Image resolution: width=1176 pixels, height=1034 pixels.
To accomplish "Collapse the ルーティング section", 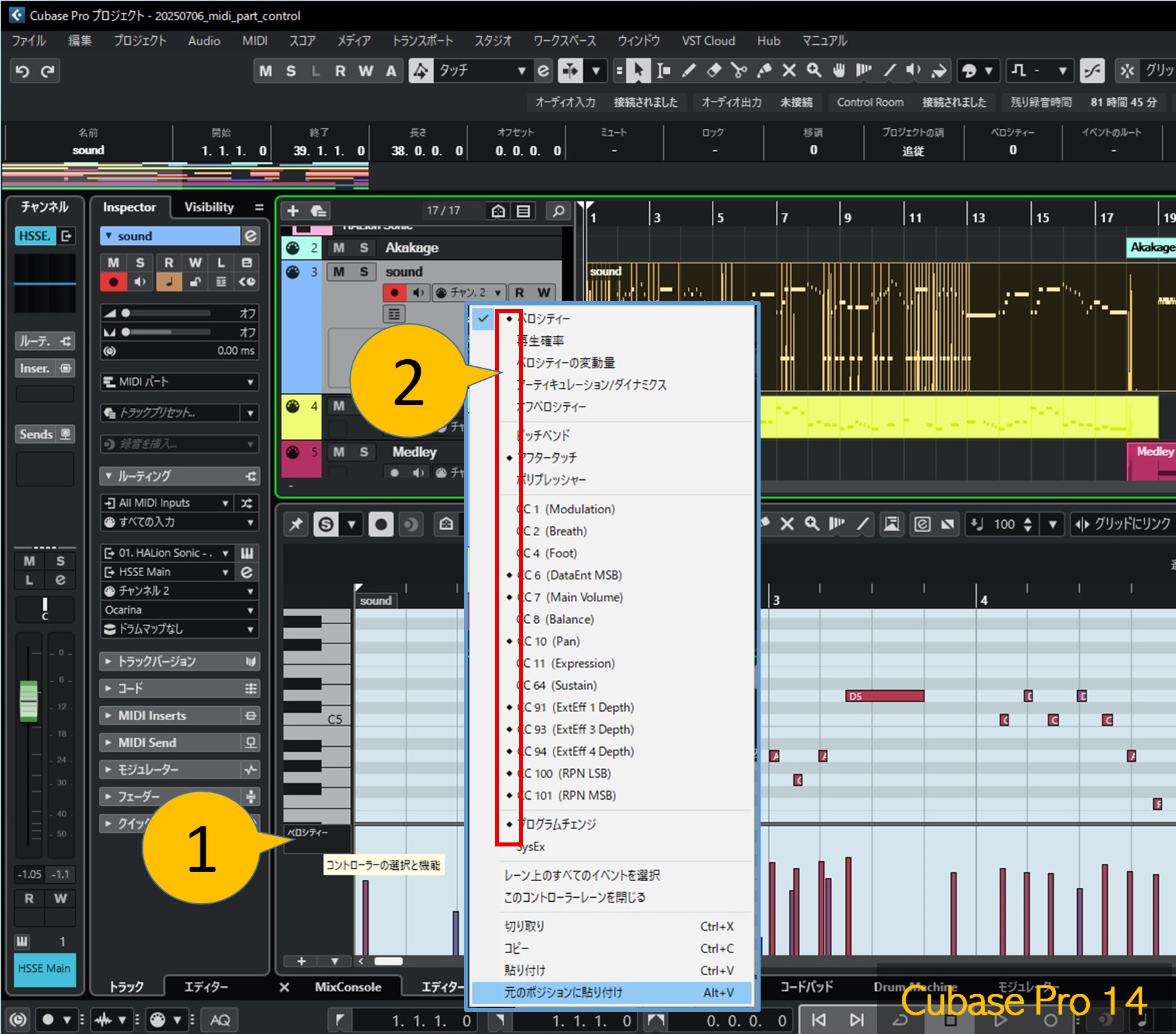I will (x=179, y=476).
